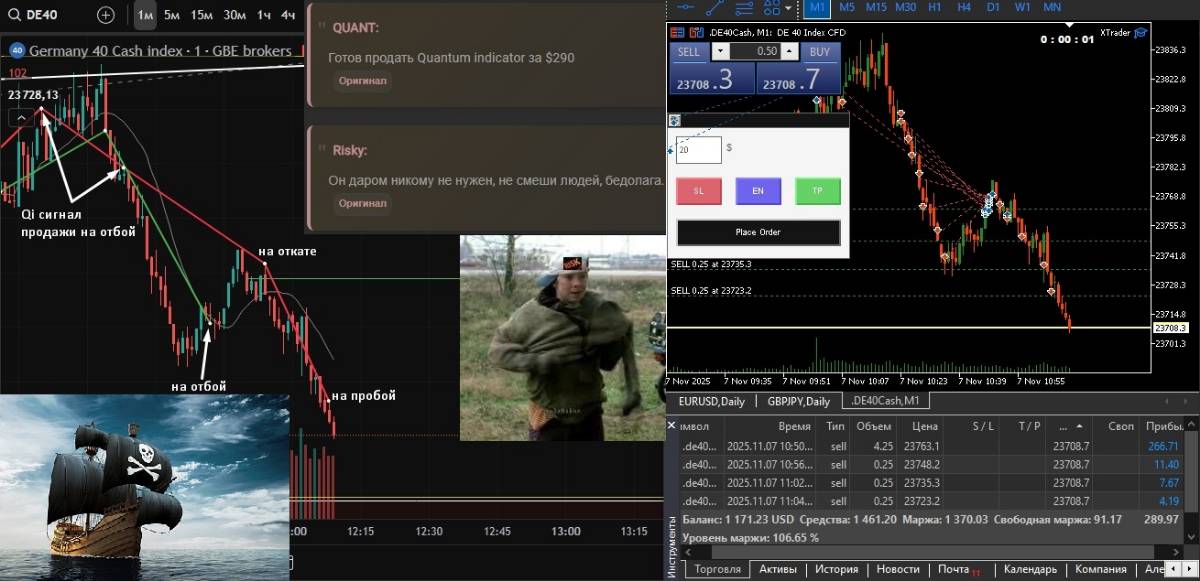The image size is (1200, 581).
Task: Select the EURUSD,Daily chart tab
Action: [x=711, y=401]
